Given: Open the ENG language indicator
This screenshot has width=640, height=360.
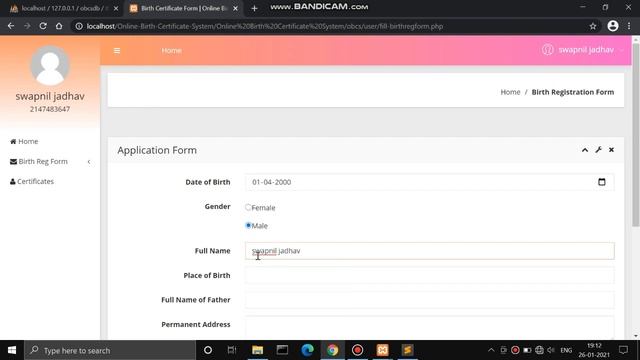Looking at the screenshot, I should (566, 350).
